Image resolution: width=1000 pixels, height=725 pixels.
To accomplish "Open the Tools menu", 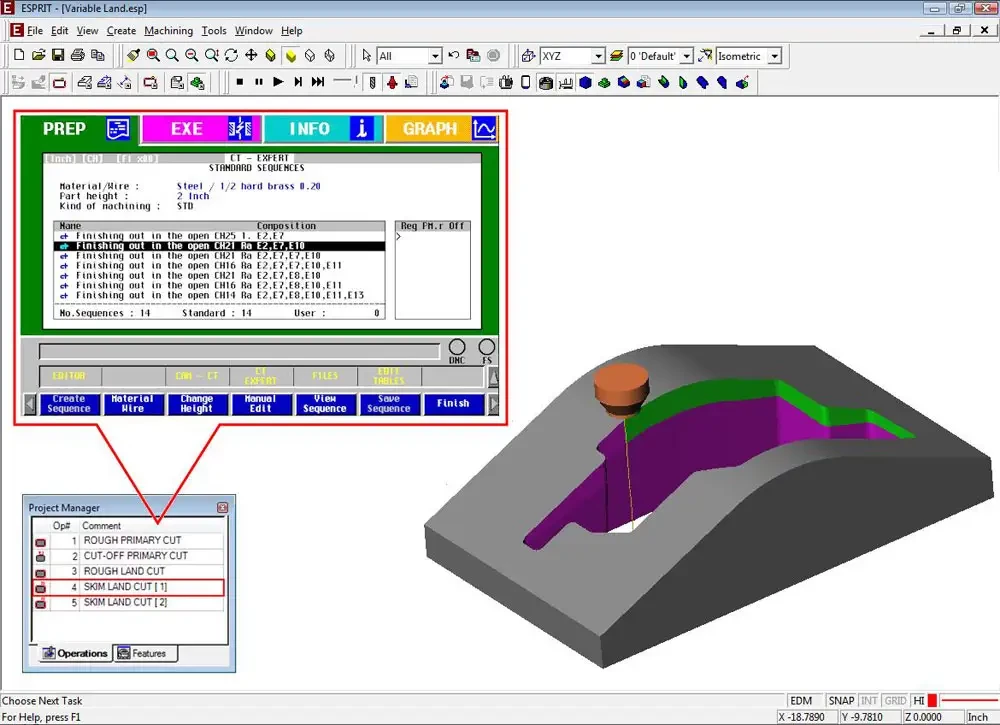I will click(x=214, y=31).
